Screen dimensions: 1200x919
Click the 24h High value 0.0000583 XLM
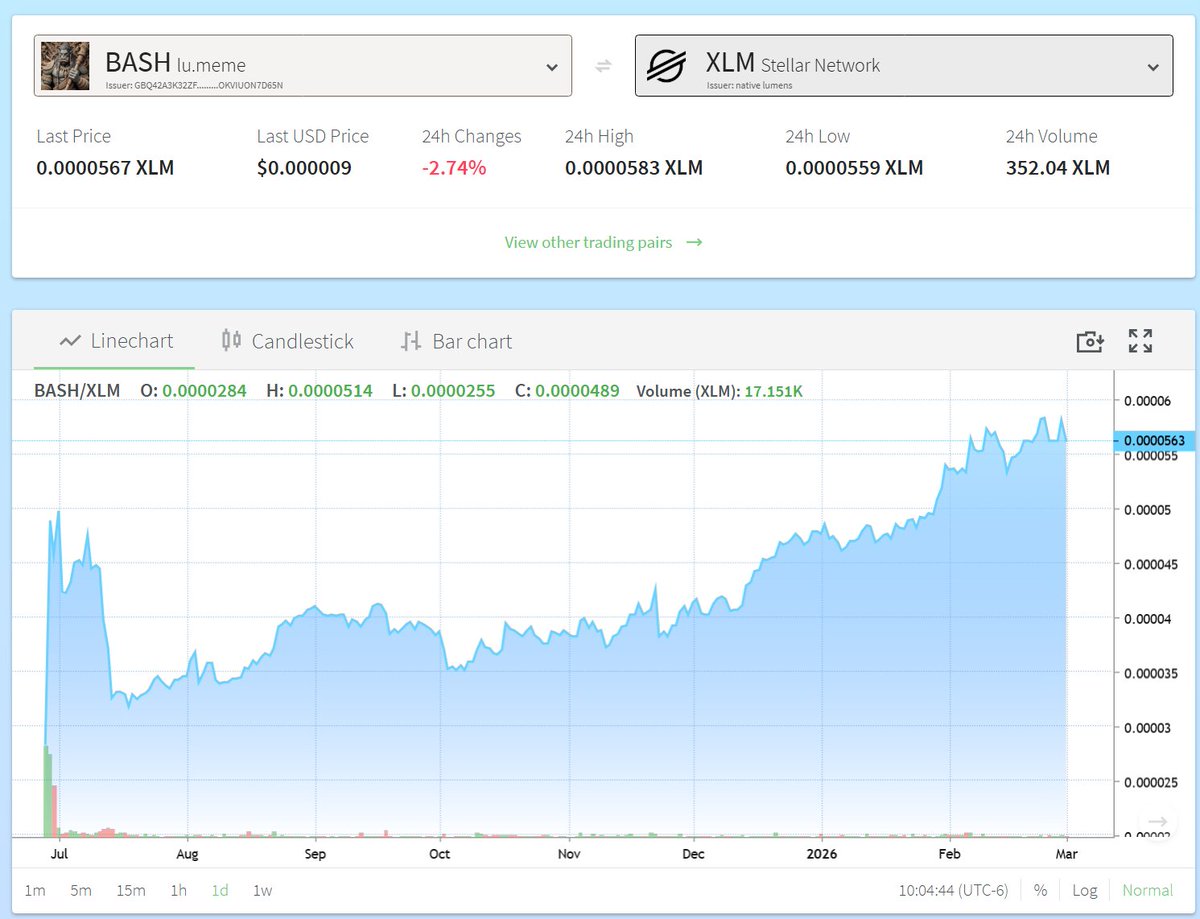[x=634, y=168]
